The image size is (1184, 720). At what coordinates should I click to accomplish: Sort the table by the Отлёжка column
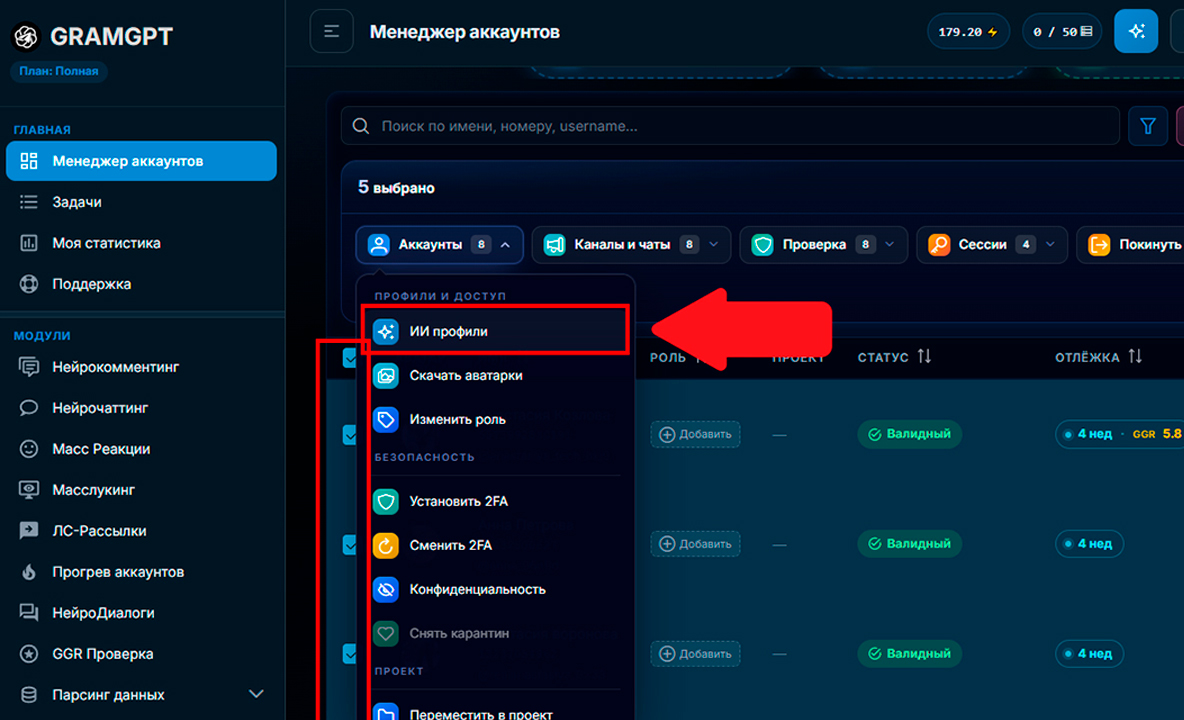[1098, 357]
